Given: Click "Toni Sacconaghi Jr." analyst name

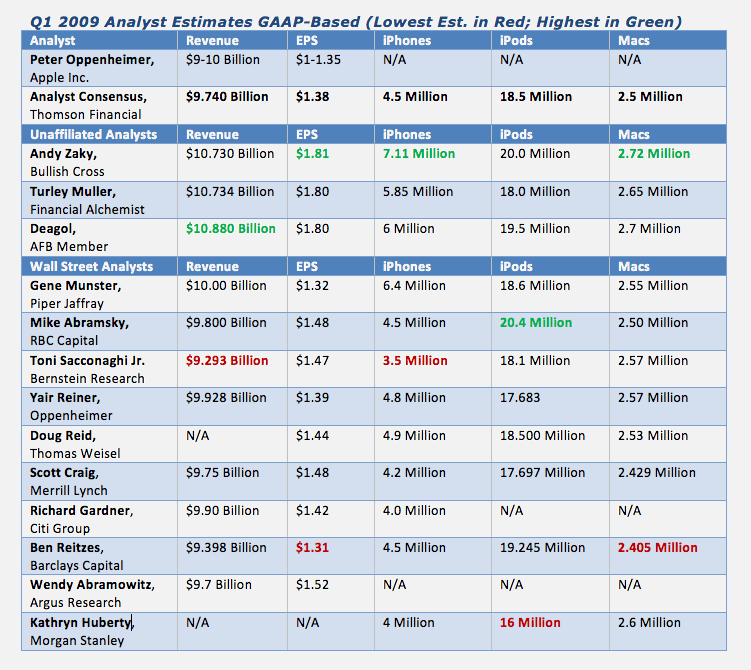Looking at the screenshot, I should (x=87, y=361).
